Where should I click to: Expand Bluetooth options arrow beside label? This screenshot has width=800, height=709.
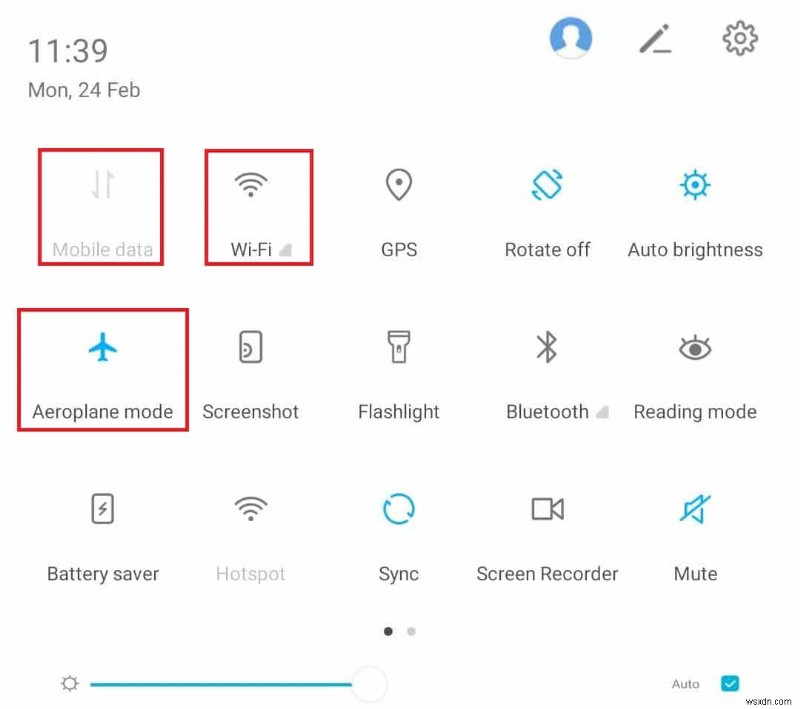603,412
